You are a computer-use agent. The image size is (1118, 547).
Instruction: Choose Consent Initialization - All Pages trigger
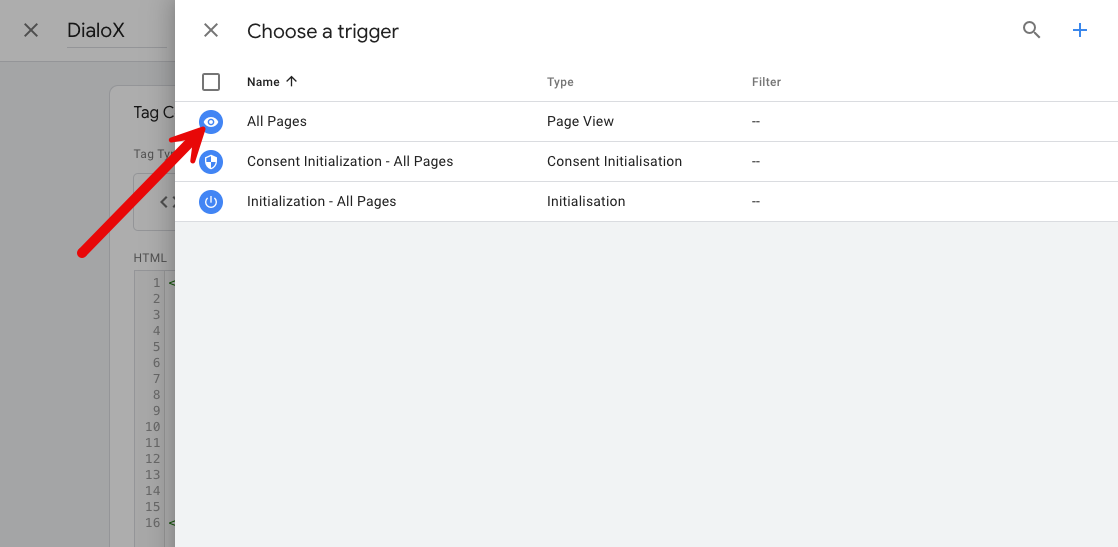pyautogui.click(x=350, y=161)
